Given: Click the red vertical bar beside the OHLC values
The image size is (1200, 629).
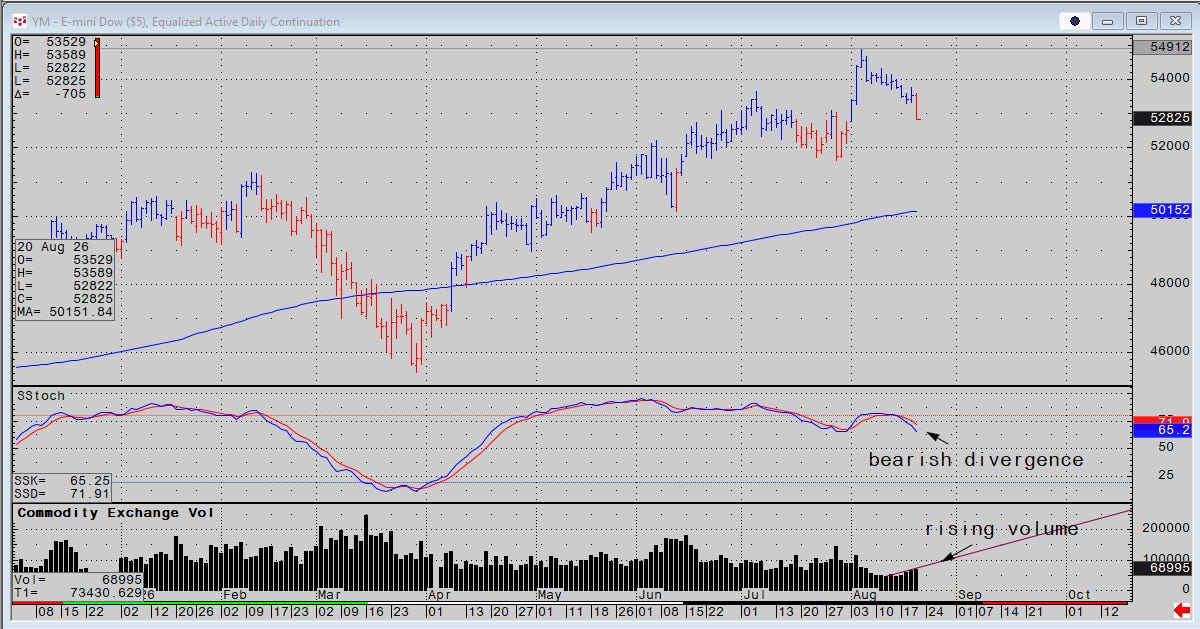Looking at the screenshot, I should (x=96, y=68).
